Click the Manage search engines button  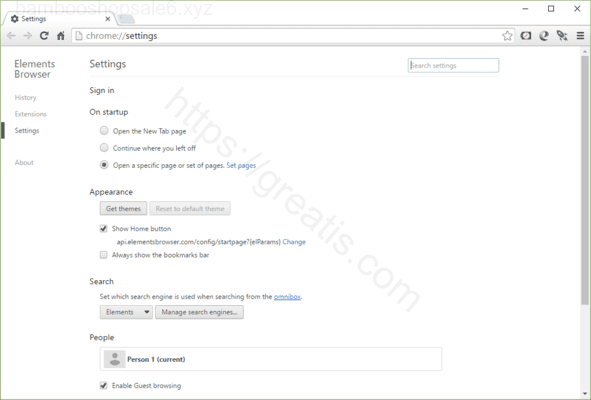pos(199,312)
